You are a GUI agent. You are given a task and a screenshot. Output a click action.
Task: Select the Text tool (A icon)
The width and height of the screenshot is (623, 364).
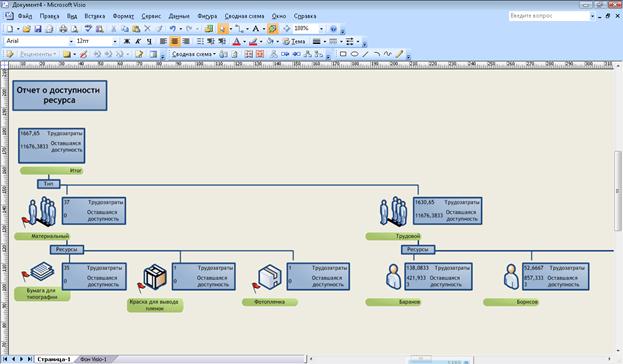pyautogui.click(x=255, y=29)
